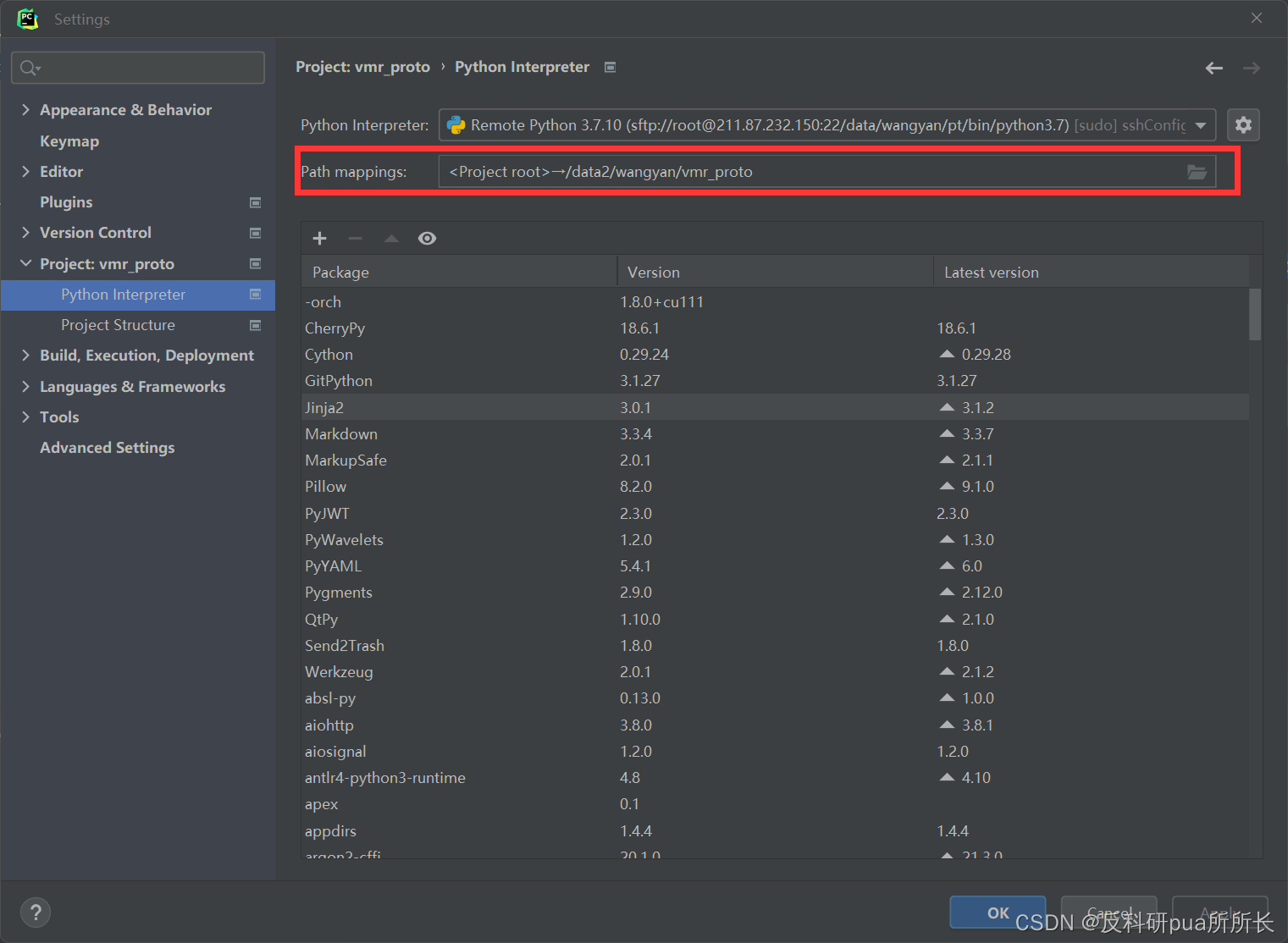This screenshot has width=1288, height=943.
Task: Click project-level icon next to Version Control
Action: (x=255, y=233)
